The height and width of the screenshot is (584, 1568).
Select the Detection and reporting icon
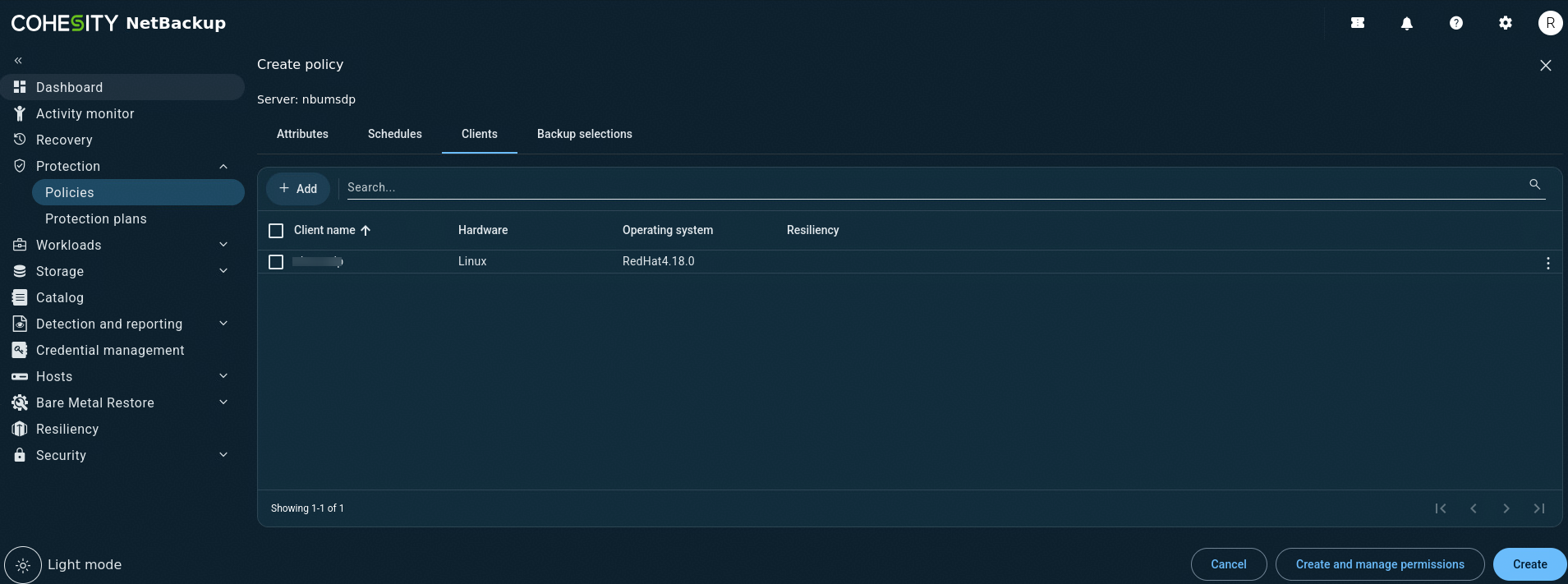coord(20,324)
